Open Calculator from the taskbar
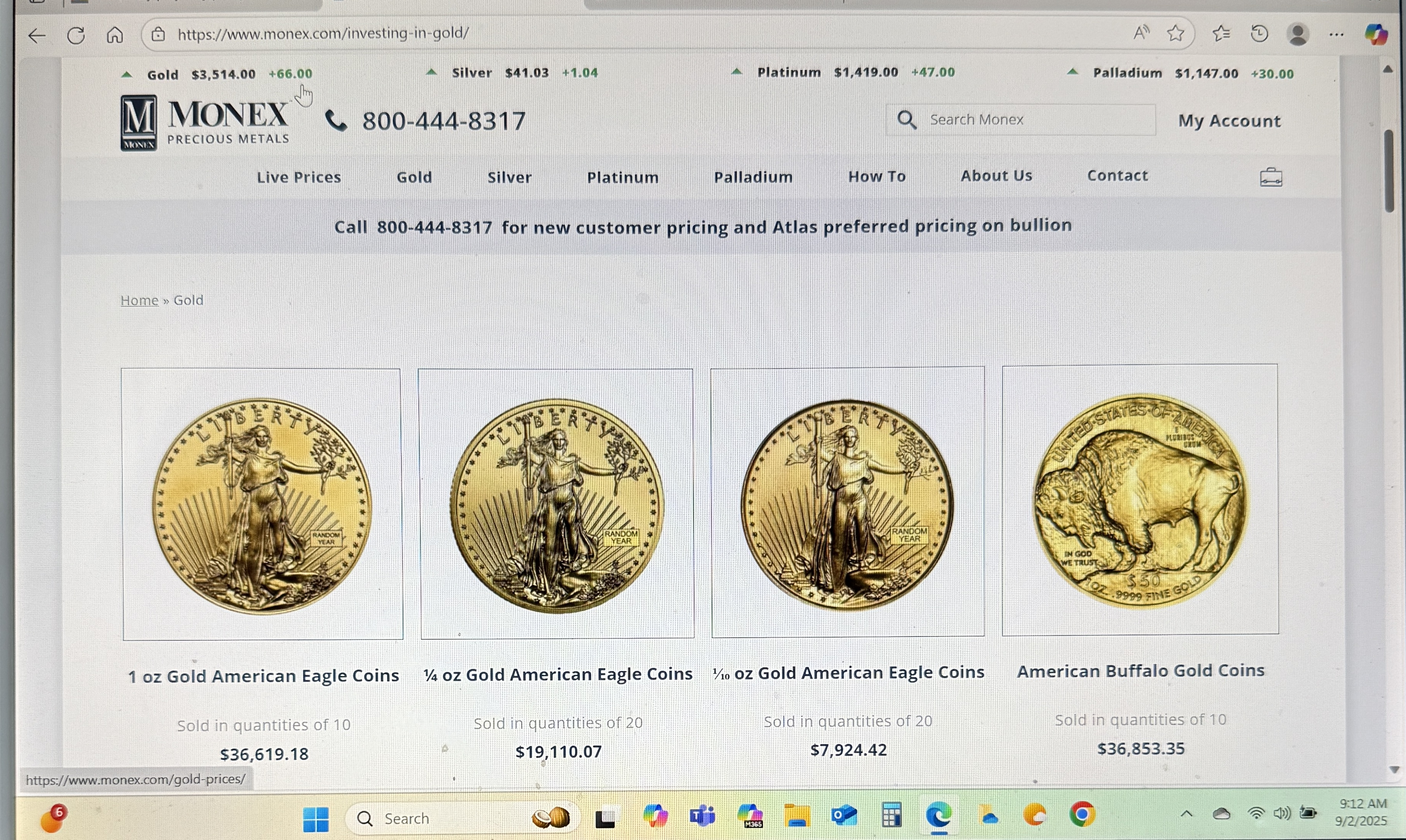The width and height of the screenshot is (1406, 840). 891,815
